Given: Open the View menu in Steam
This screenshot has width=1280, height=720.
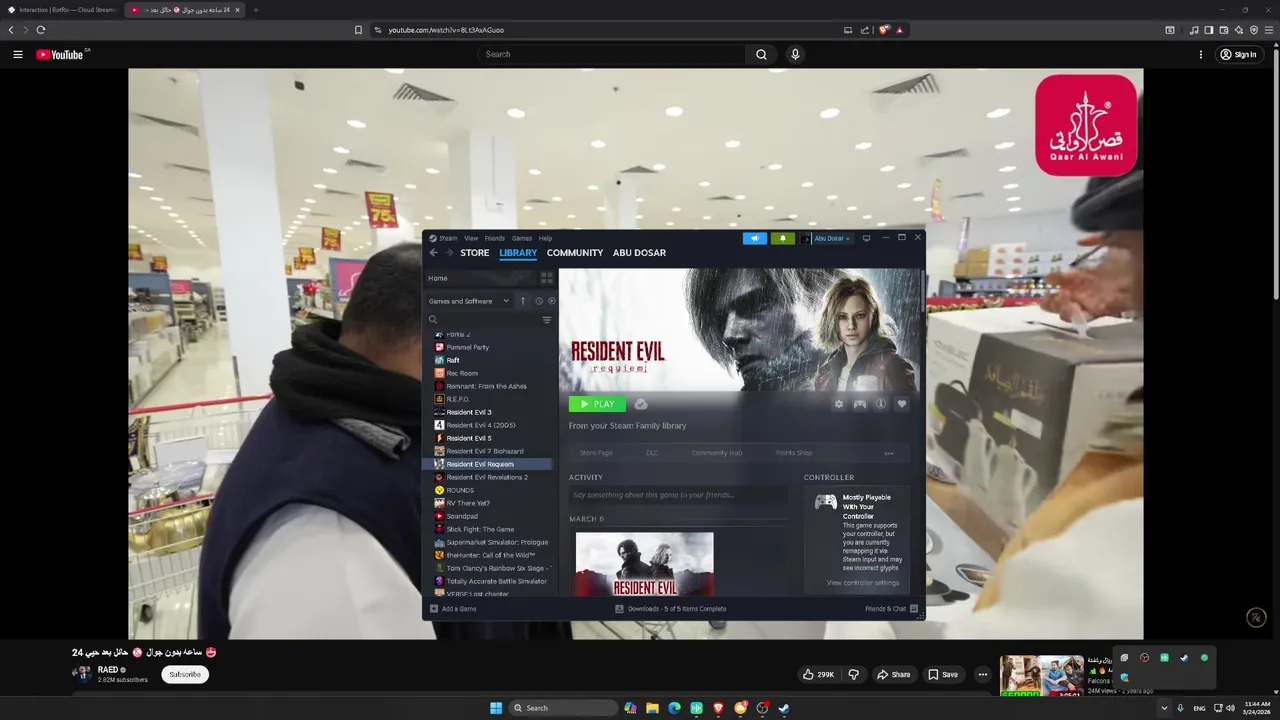Looking at the screenshot, I should pyautogui.click(x=471, y=238).
